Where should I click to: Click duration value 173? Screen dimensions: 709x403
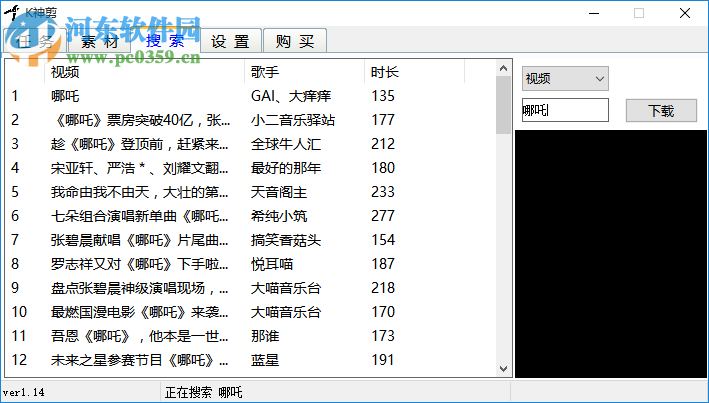click(383, 336)
